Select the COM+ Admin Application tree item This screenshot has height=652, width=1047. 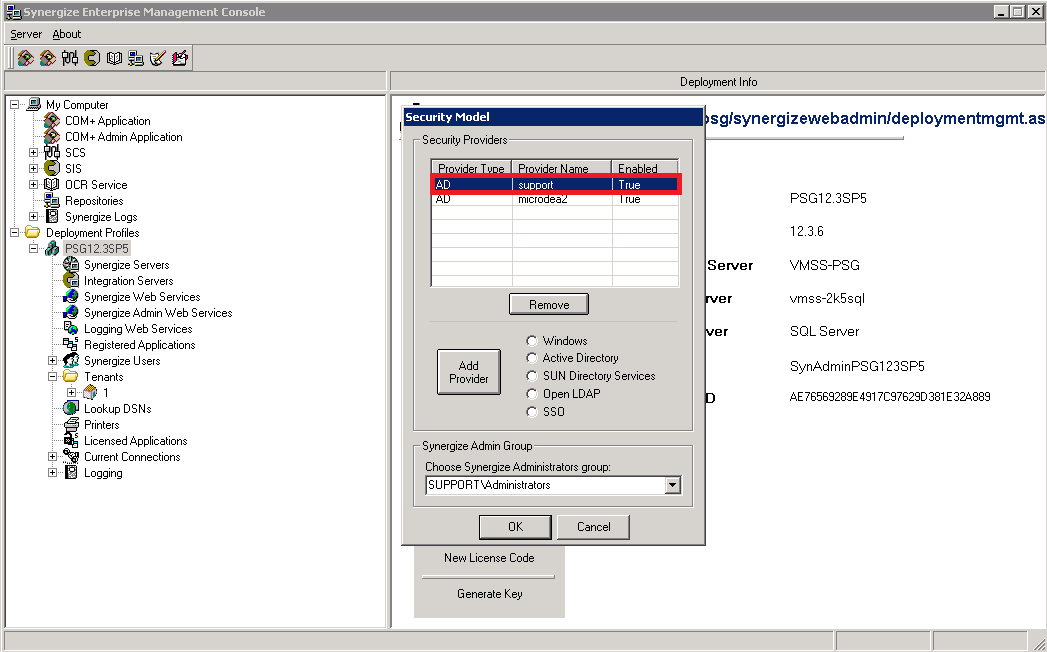tap(124, 136)
